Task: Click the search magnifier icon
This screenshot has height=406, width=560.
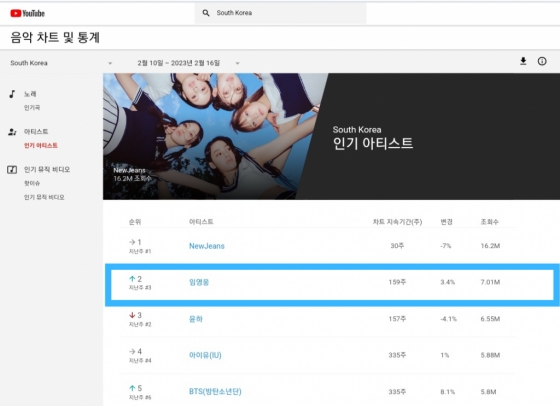Action: coord(206,13)
